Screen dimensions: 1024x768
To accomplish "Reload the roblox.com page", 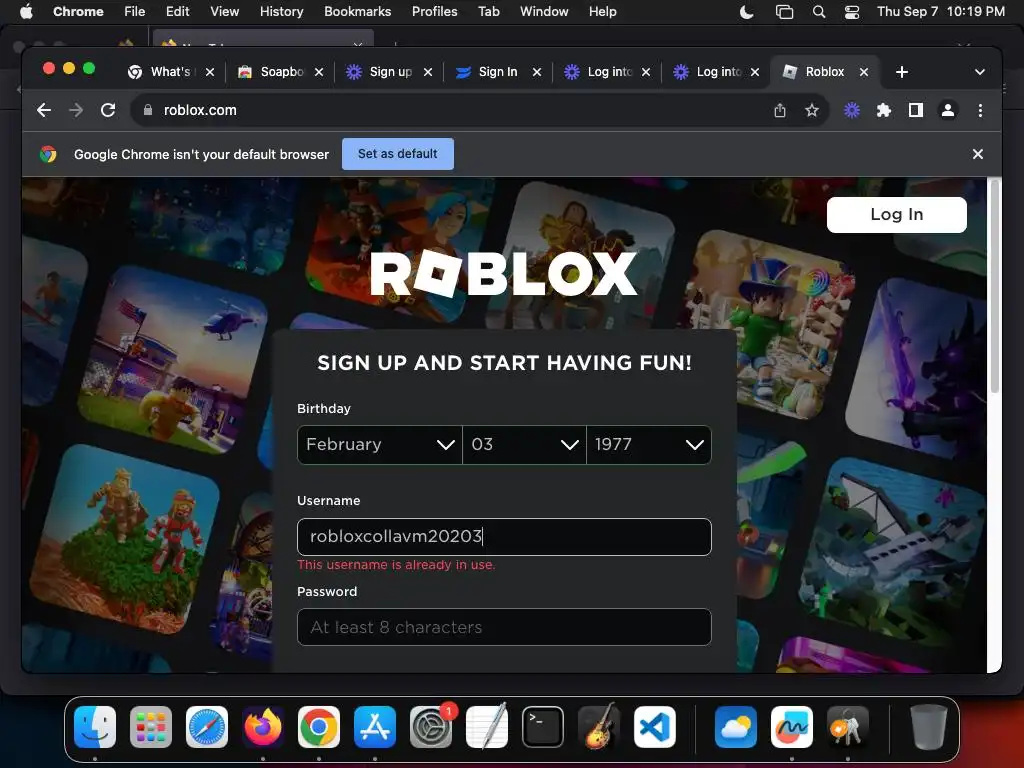I will [x=108, y=110].
